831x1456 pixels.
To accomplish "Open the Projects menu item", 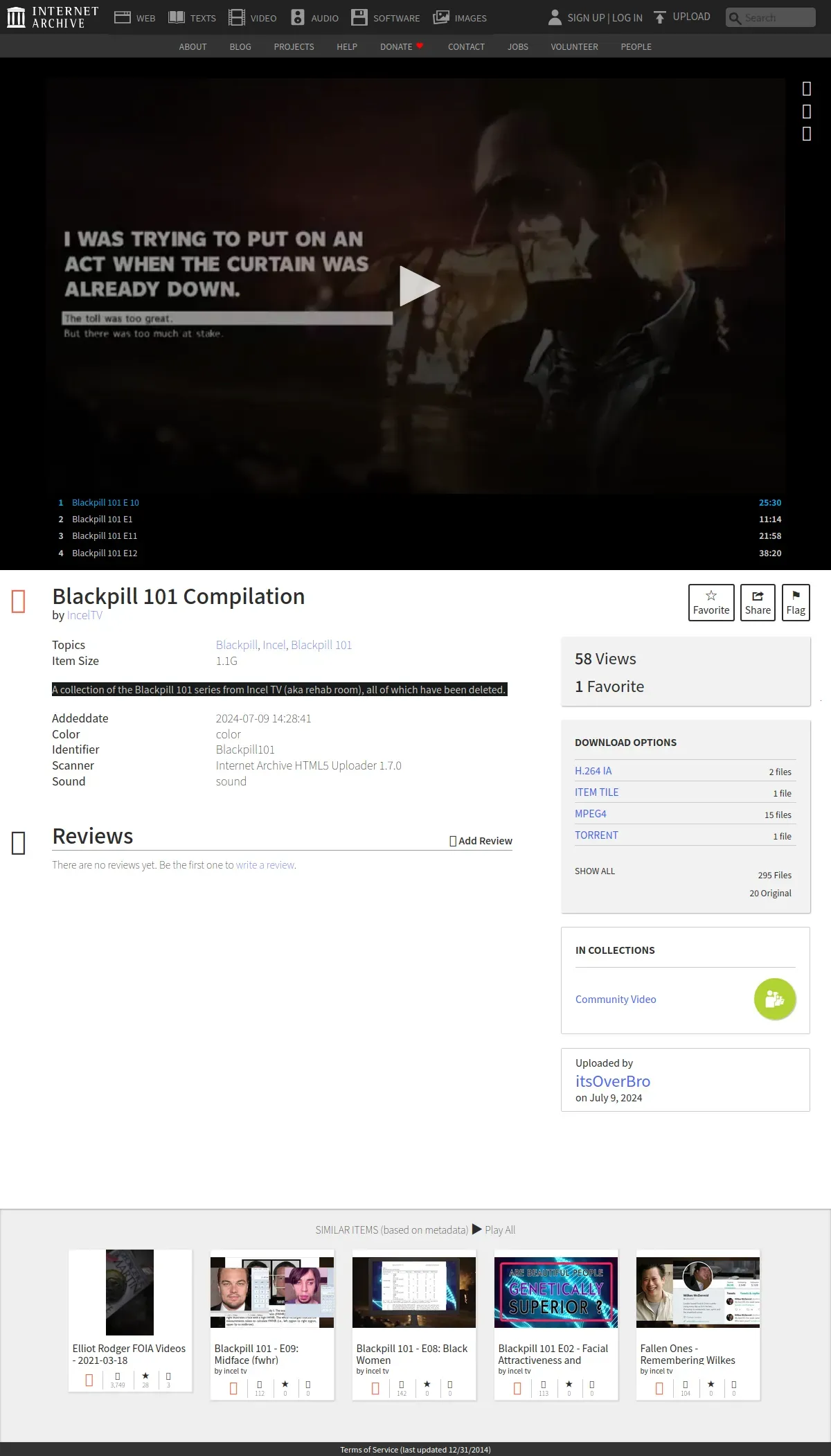I will click(294, 46).
